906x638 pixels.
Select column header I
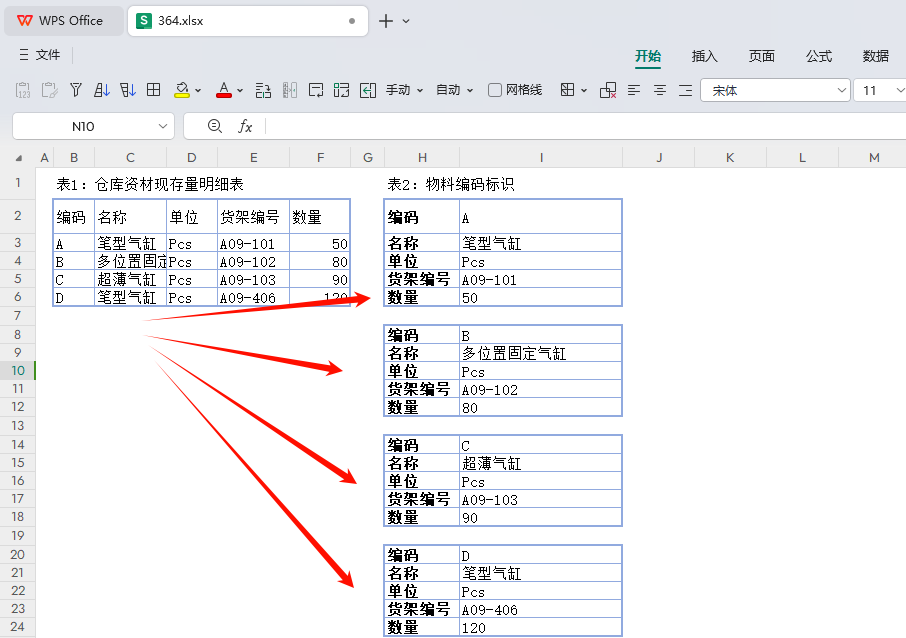[x=541, y=158]
